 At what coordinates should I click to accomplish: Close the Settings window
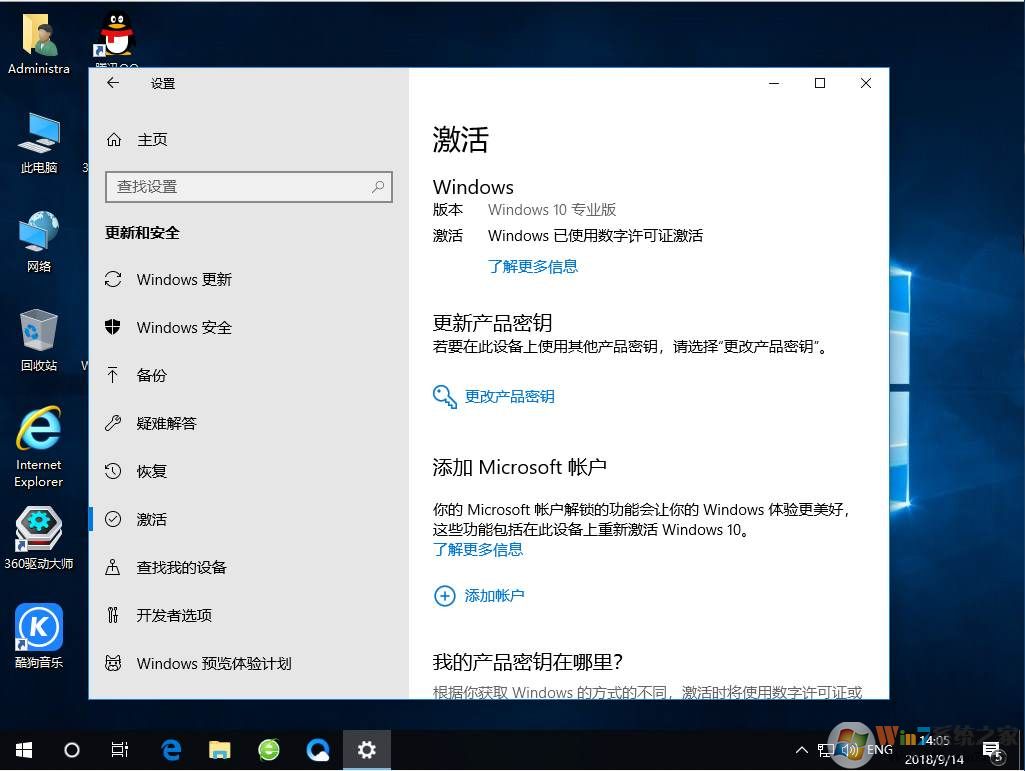(865, 83)
